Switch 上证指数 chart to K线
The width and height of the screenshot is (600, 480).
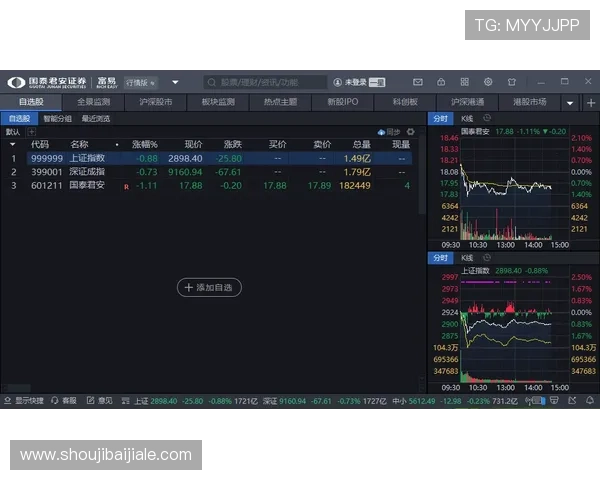coord(467,258)
